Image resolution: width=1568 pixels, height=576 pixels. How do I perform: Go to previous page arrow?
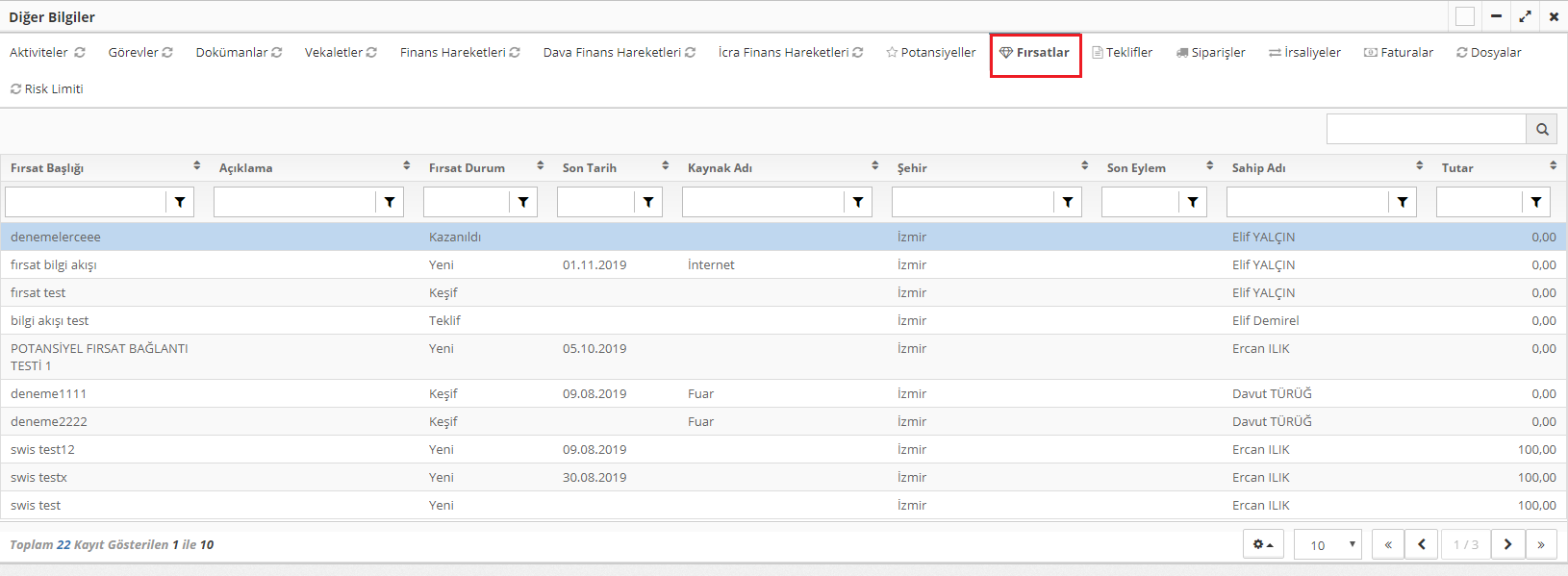tap(1421, 544)
